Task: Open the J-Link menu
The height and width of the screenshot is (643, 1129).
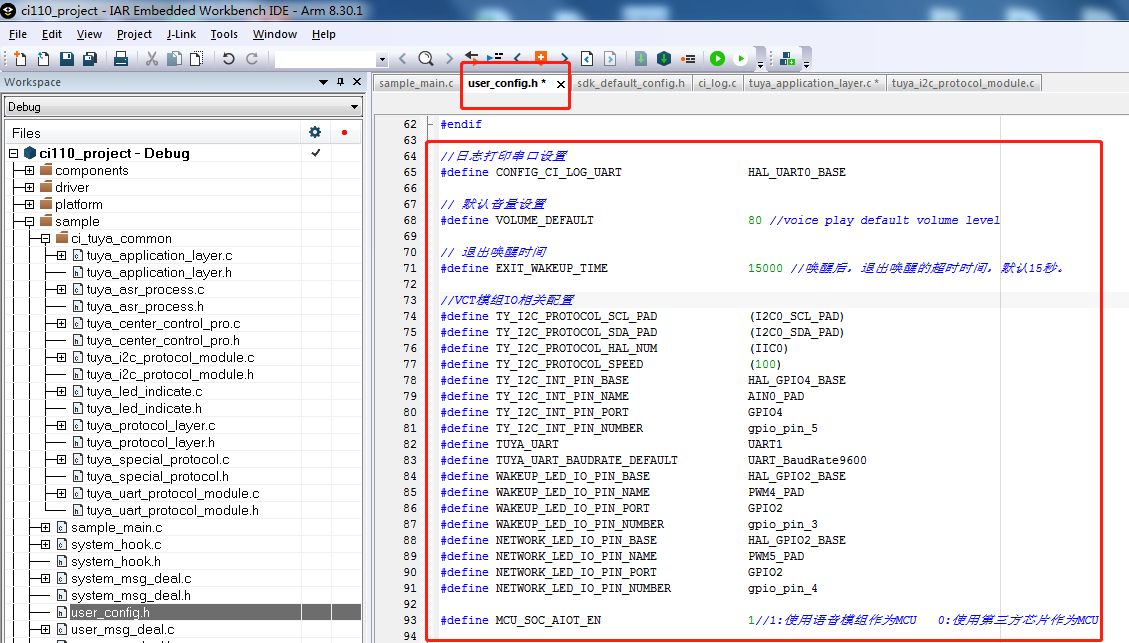Action: pyautogui.click(x=181, y=34)
